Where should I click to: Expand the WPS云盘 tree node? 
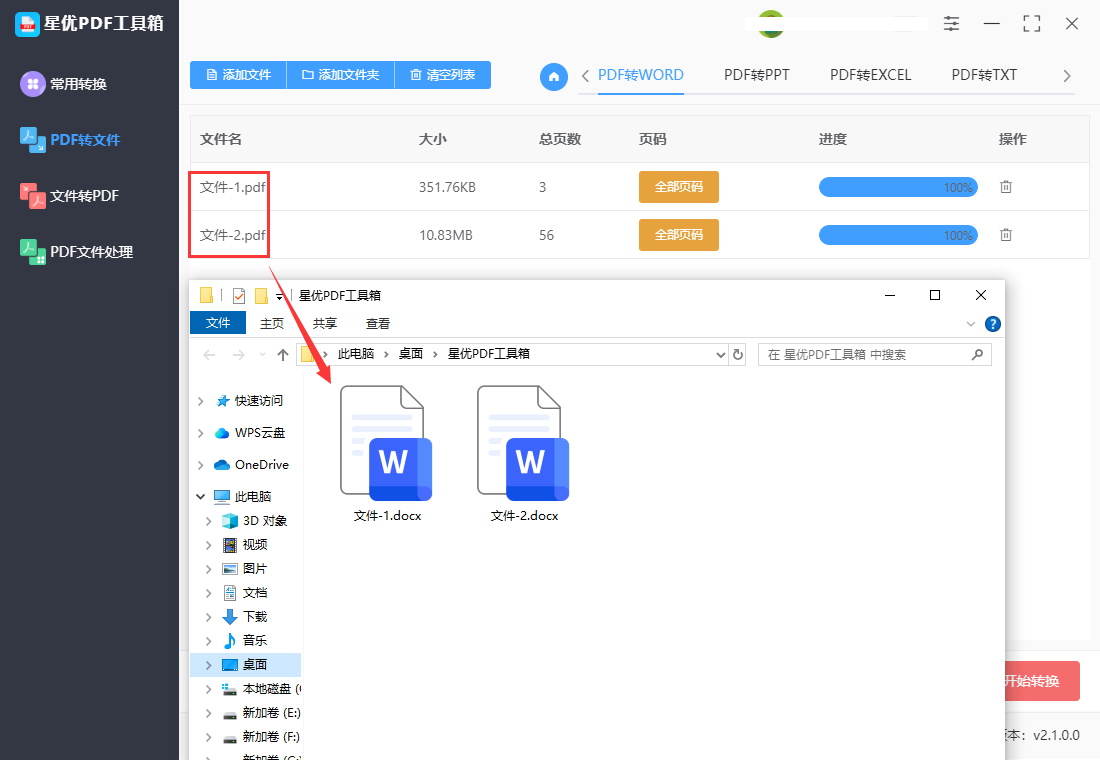pos(201,433)
